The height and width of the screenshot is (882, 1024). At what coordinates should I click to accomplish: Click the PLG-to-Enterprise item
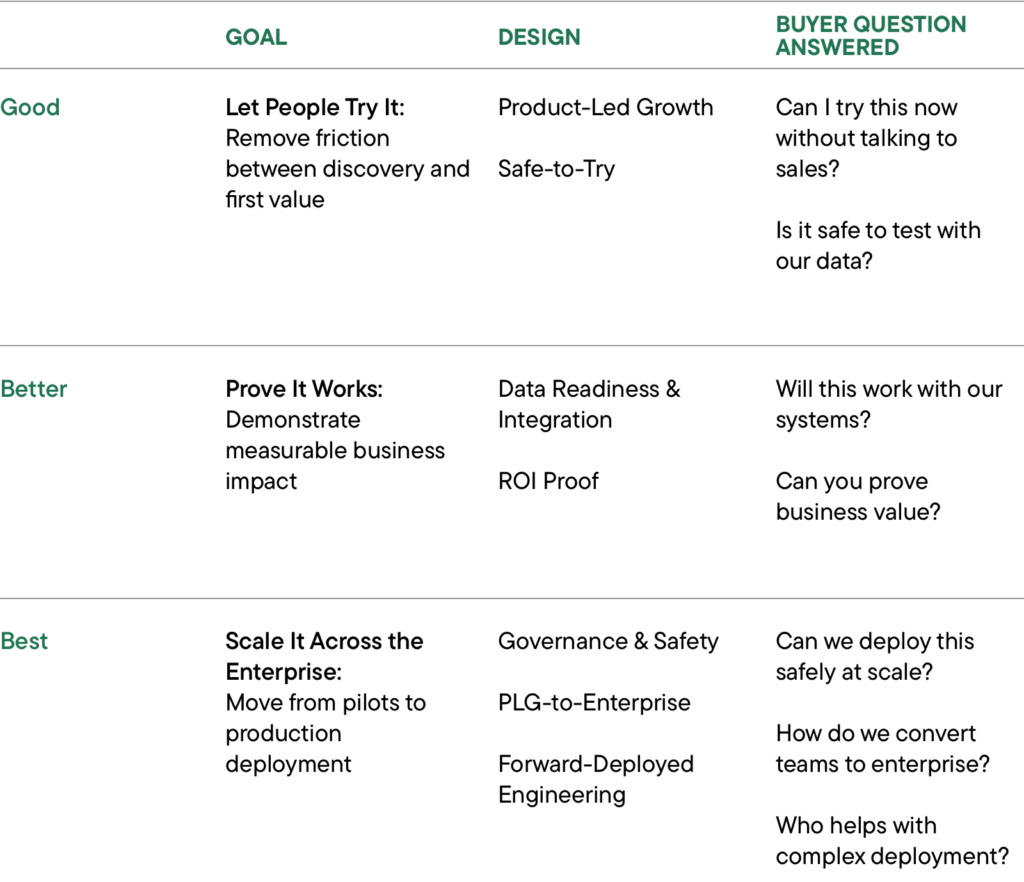(x=594, y=703)
